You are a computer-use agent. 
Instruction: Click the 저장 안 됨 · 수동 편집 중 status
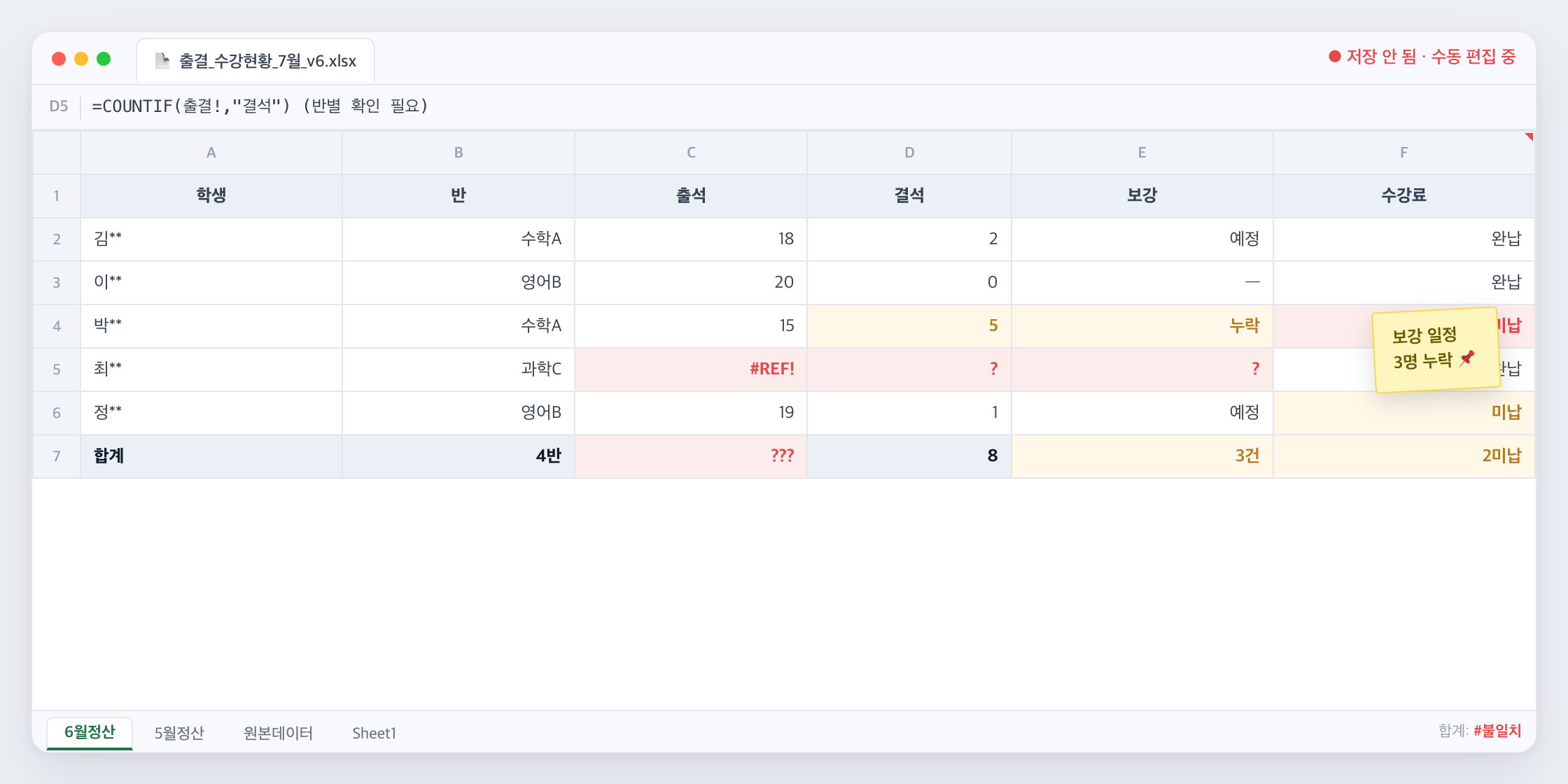tap(1422, 57)
